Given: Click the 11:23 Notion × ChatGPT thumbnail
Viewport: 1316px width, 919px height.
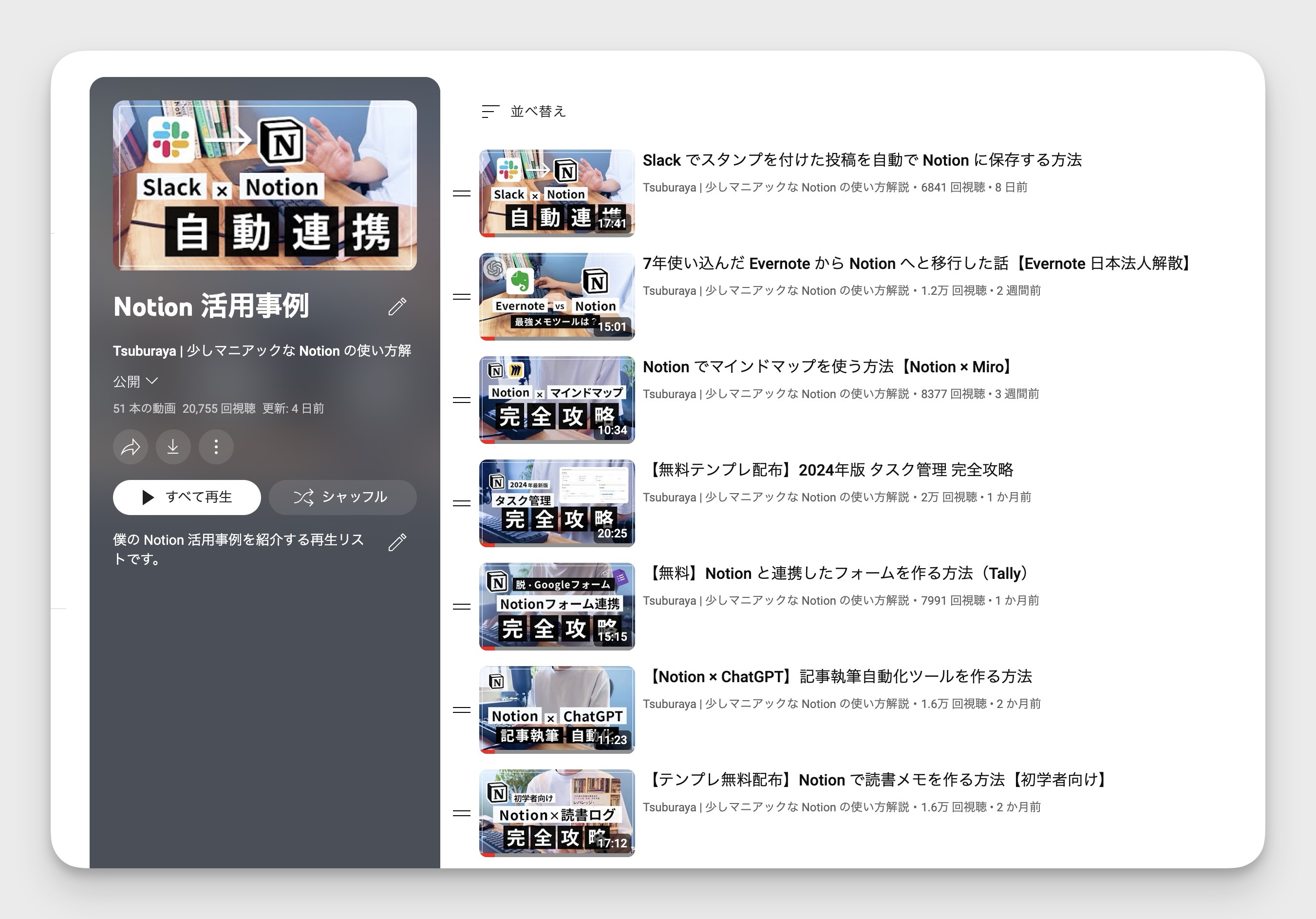Looking at the screenshot, I should coord(557,709).
